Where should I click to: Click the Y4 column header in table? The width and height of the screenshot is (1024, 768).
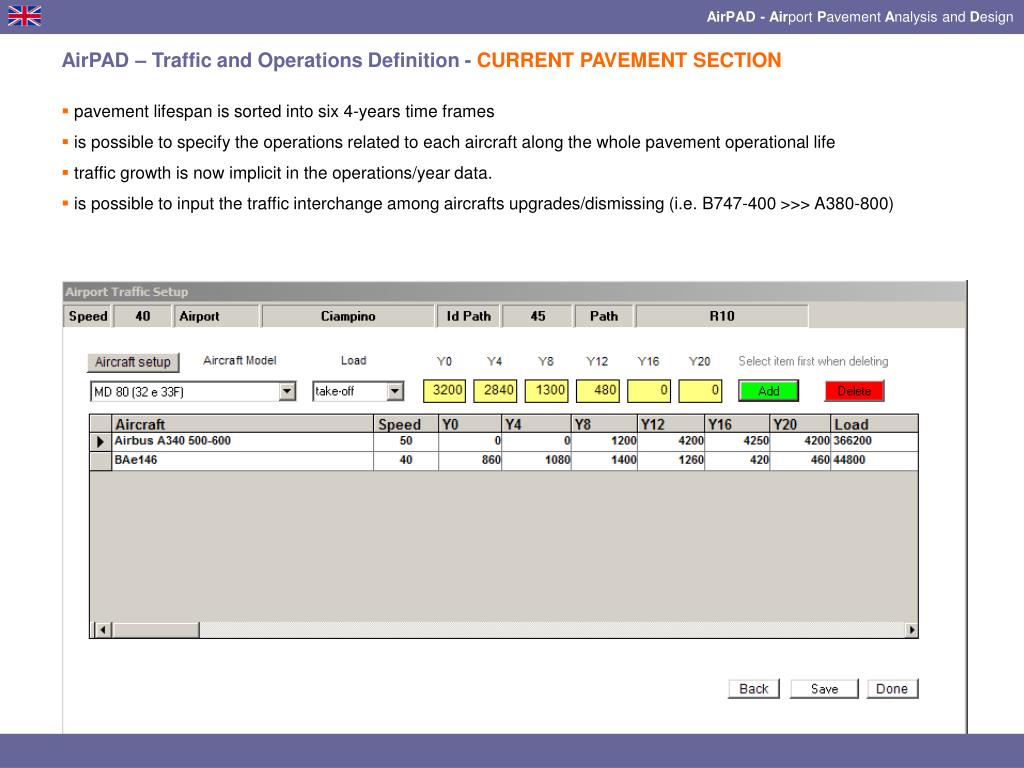click(x=537, y=424)
